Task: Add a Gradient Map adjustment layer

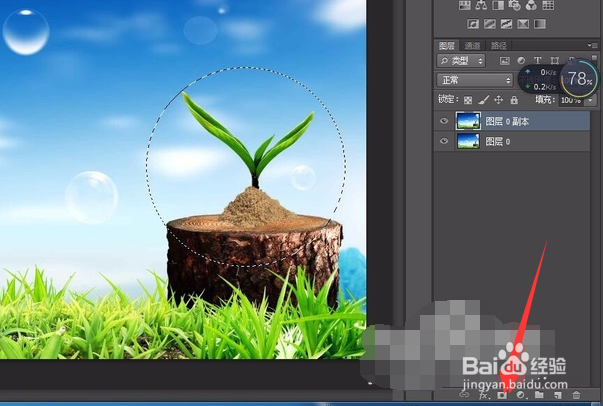Action: coord(540,24)
